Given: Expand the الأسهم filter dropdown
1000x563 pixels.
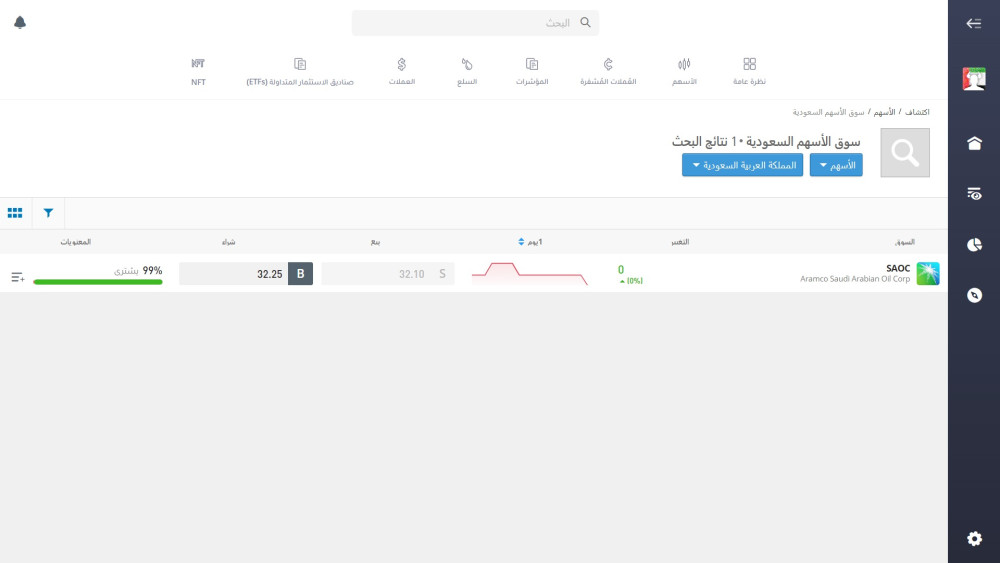Looking at the screenshot, I should [836, 165].
